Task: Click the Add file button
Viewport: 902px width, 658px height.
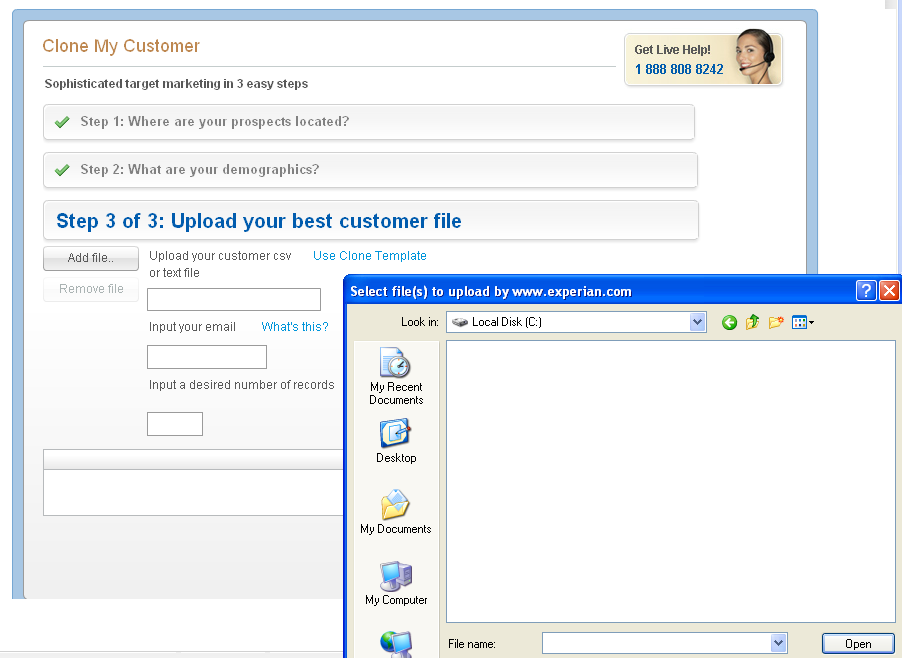Action: tap(91, 258)
